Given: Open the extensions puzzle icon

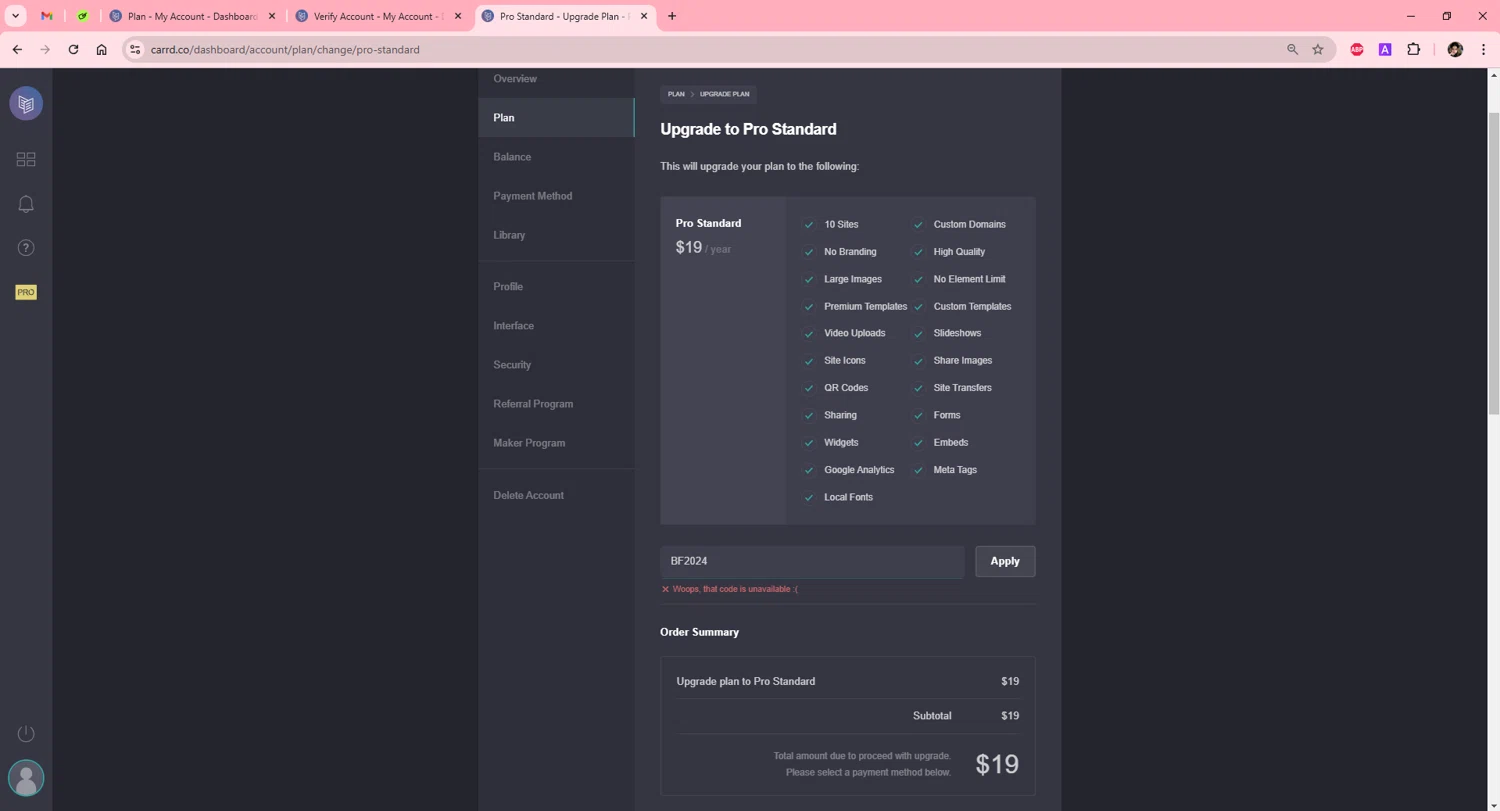Looking at the screenshot, I should tap(1413, 49).
